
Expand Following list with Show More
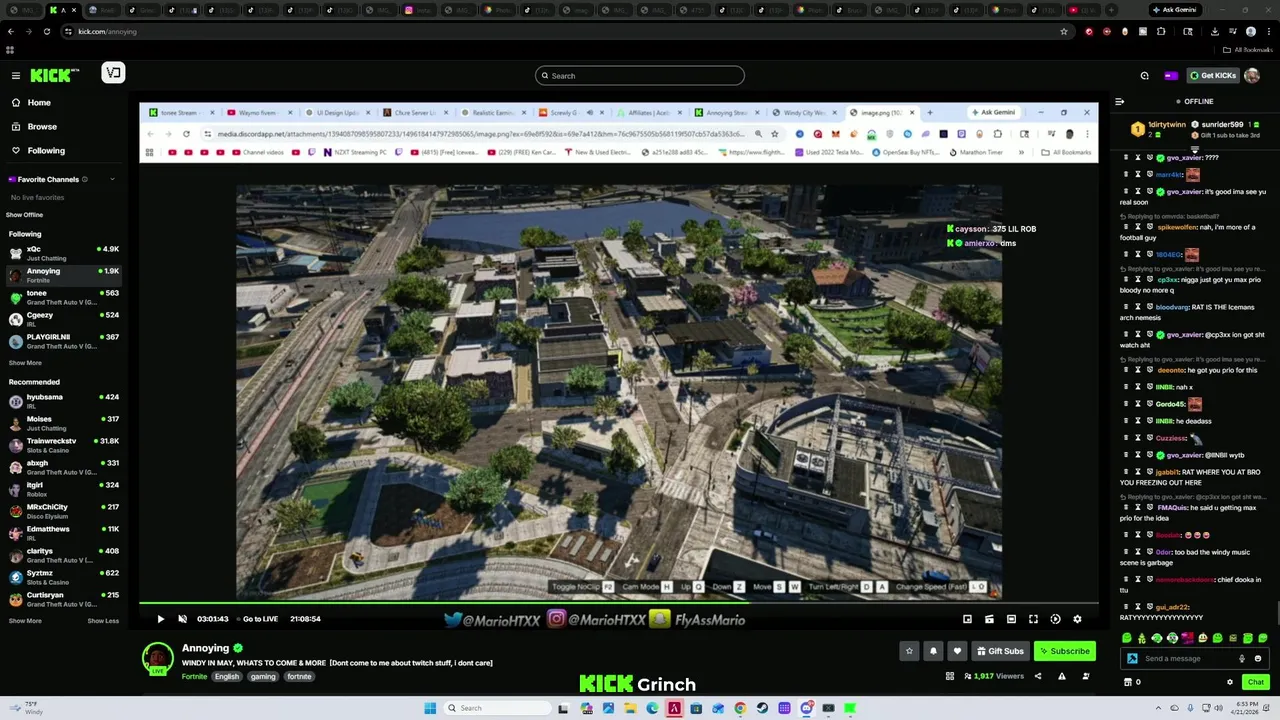click(x=25, y=363)
